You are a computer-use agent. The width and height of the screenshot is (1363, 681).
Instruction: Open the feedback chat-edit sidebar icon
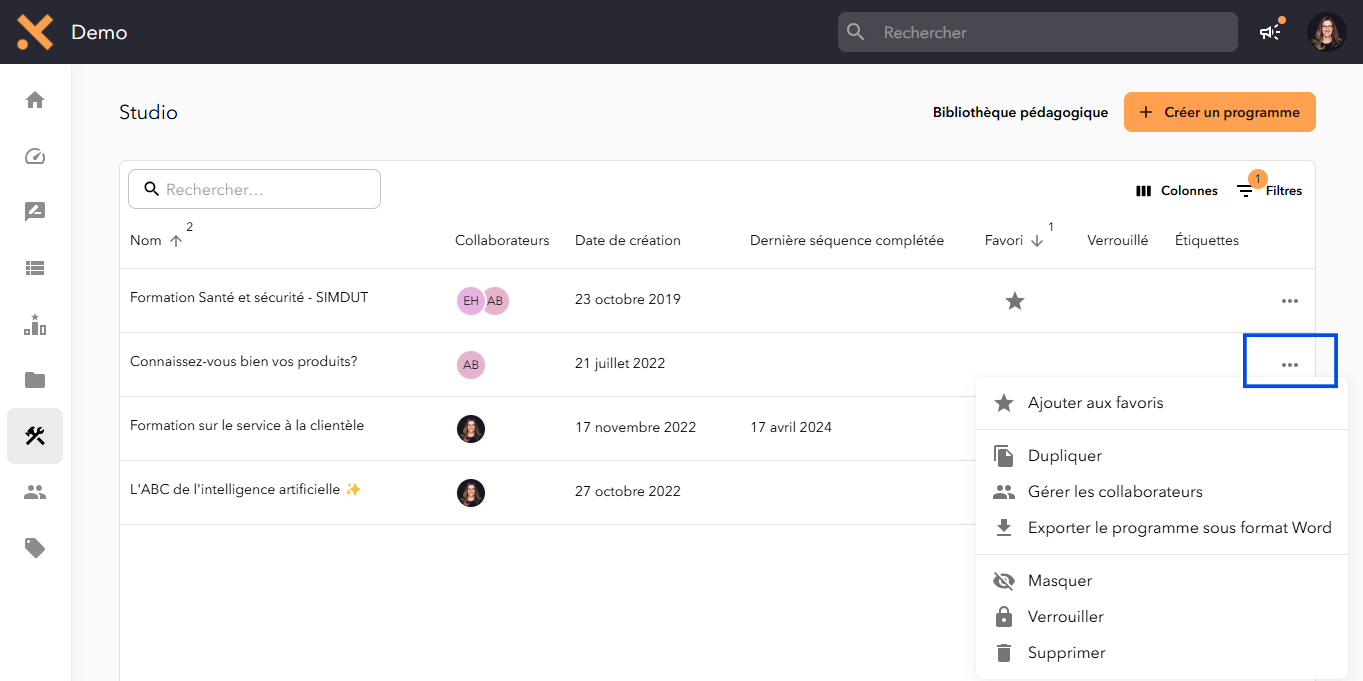pyautogui.click(x=35, y=212)
